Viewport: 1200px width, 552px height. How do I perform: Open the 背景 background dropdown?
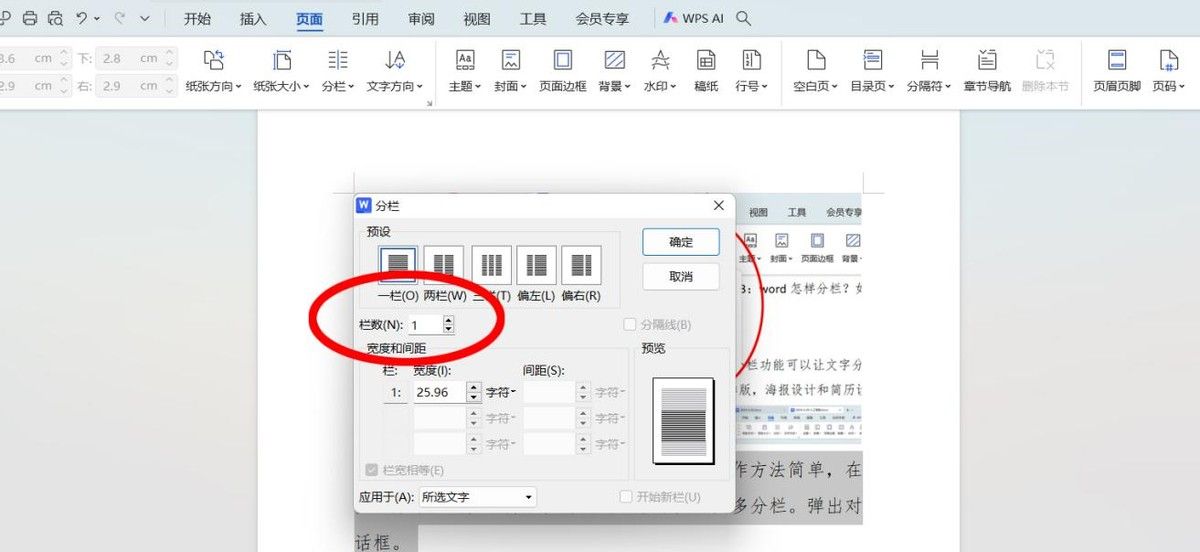(615, 72)
